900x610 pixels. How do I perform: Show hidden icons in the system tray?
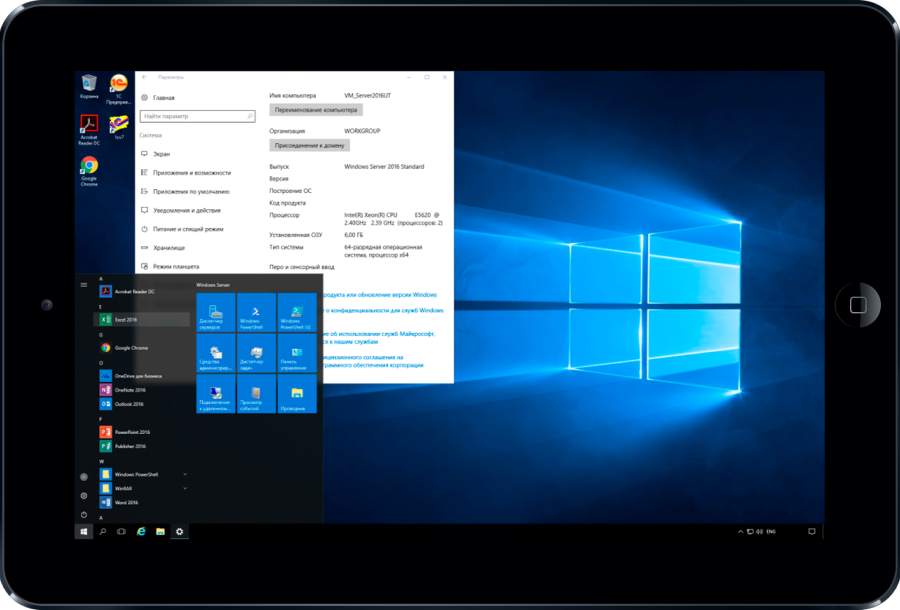tap(739, 532)
